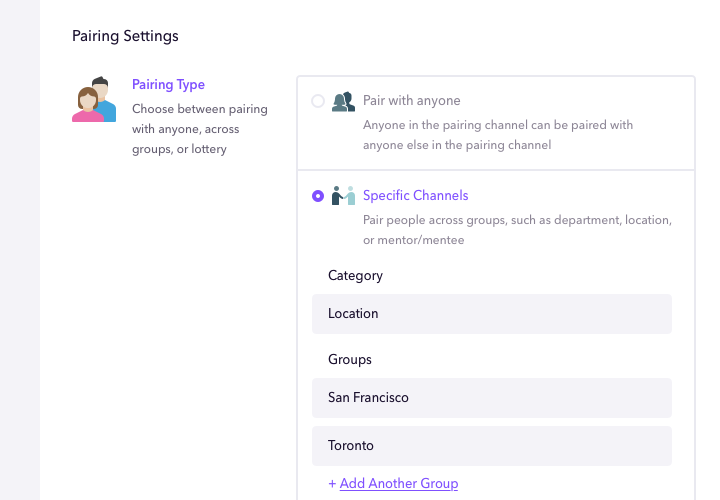Open the San Francisco group field
Screen dimensions: 720x500
click(492, 398)
